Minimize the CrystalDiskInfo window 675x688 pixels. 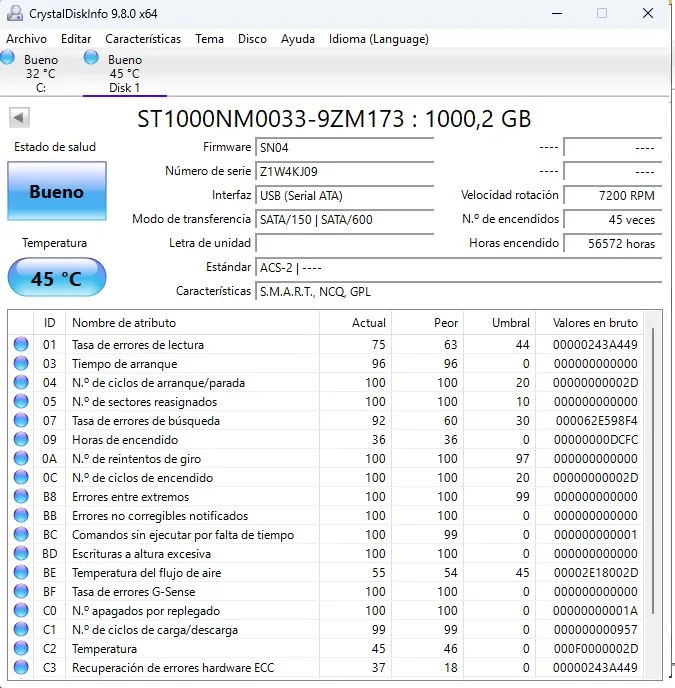(557, 14)
